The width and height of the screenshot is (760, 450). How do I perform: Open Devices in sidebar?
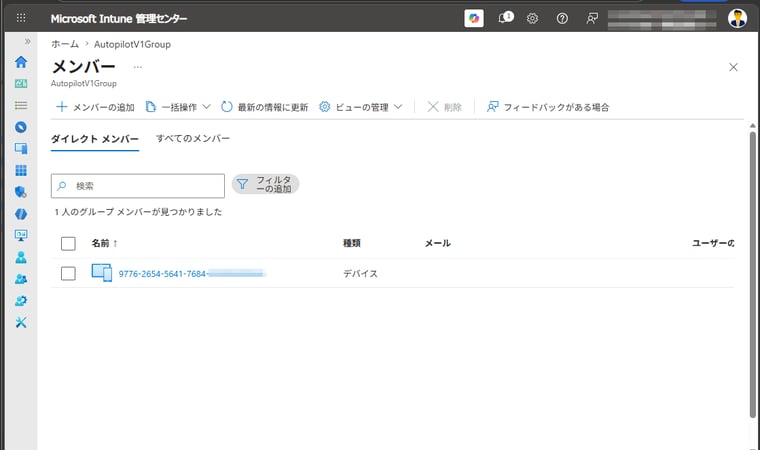coord(21,148)
